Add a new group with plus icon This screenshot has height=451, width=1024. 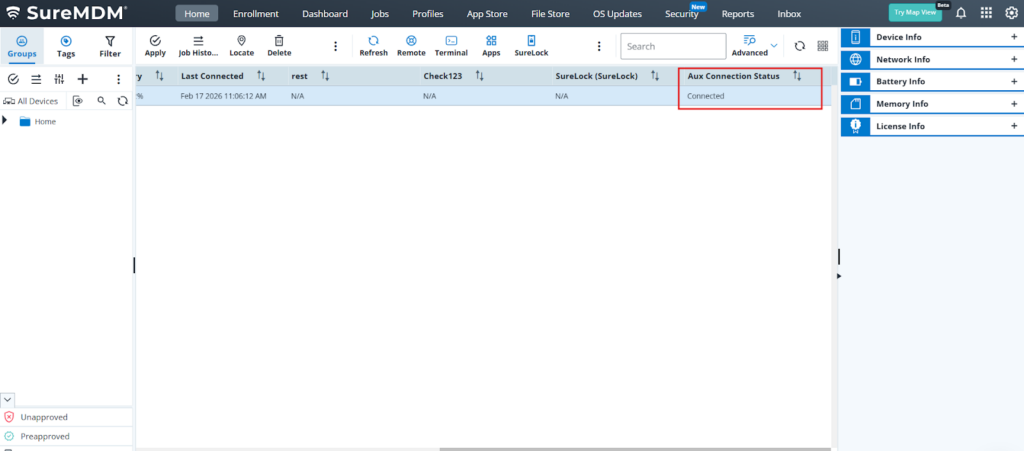pos(83,79)
